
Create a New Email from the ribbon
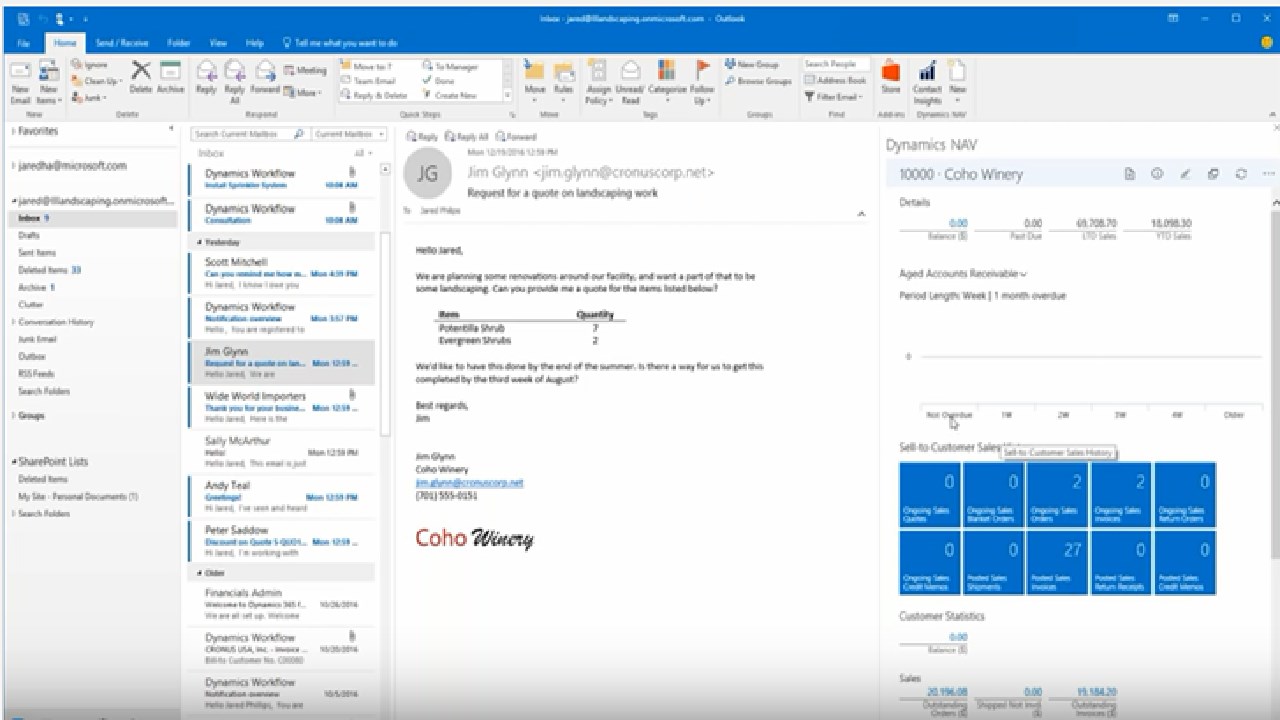click(x=20, y=81)
